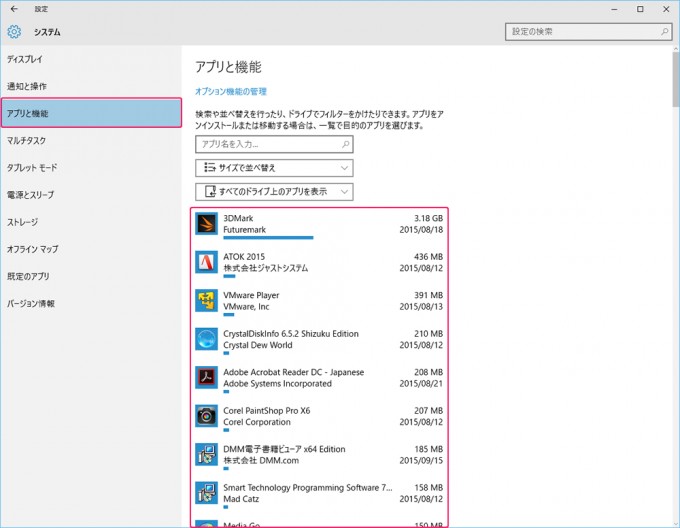The width and height of the screenshot is (680, 528).
Task: Click the vertical scrollbar thumb
Action: 676,81
